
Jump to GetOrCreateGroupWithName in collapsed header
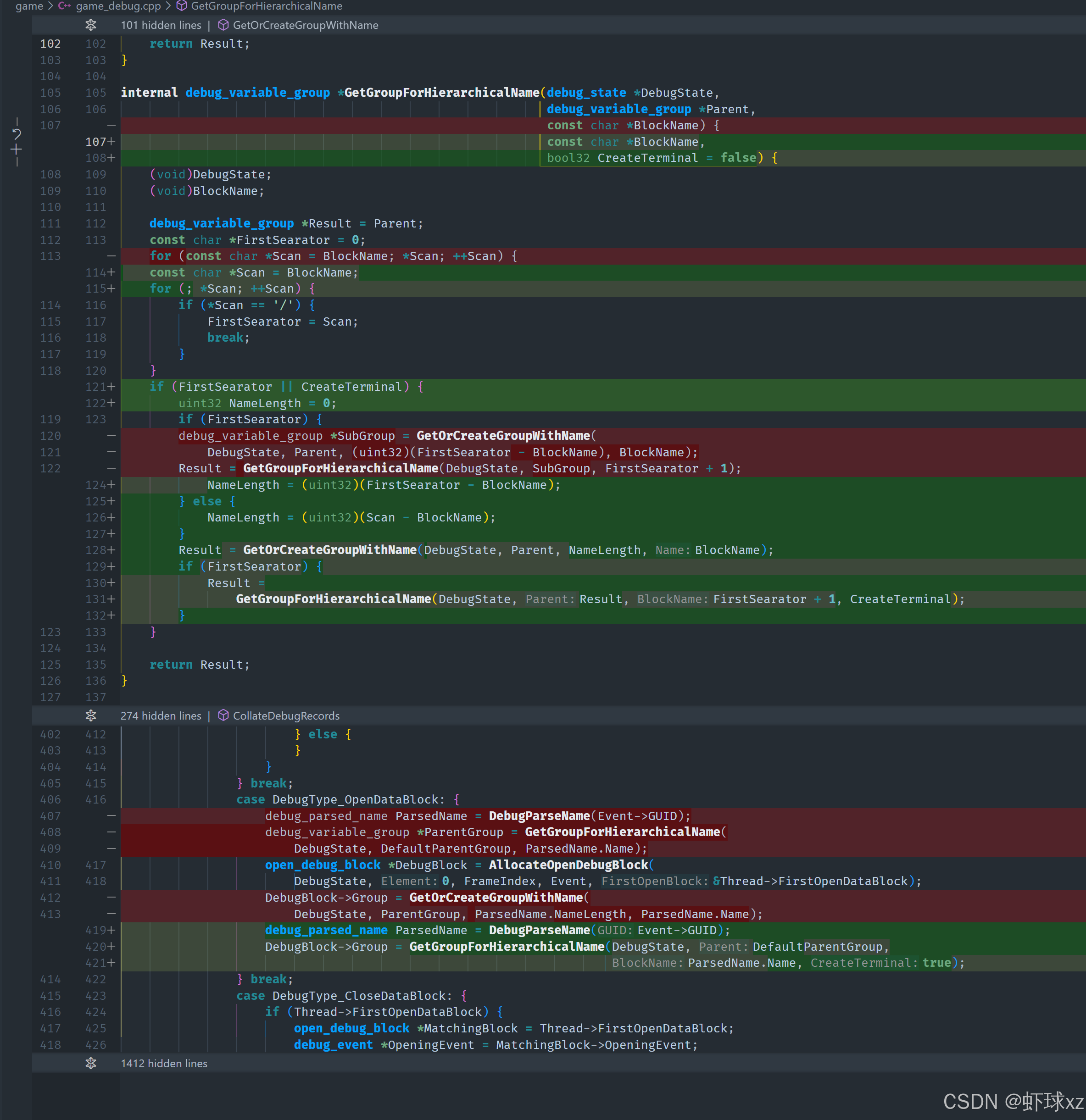click(x=305, y=25)
